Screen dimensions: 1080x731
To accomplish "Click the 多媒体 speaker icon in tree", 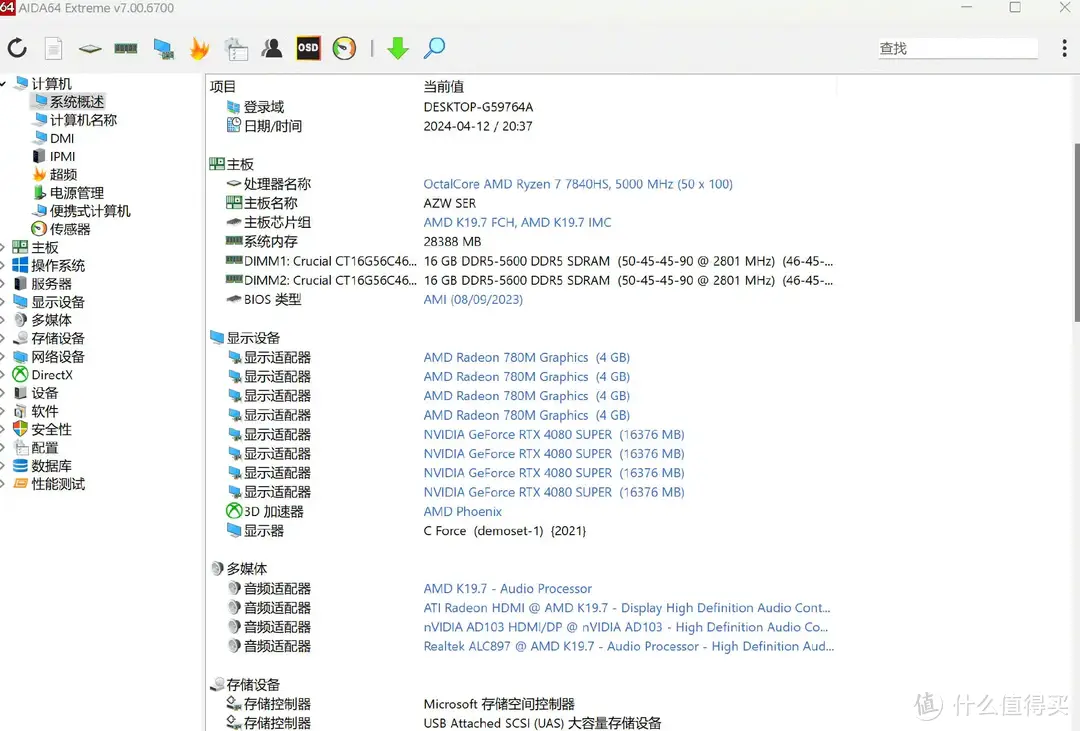I will 21,320.
